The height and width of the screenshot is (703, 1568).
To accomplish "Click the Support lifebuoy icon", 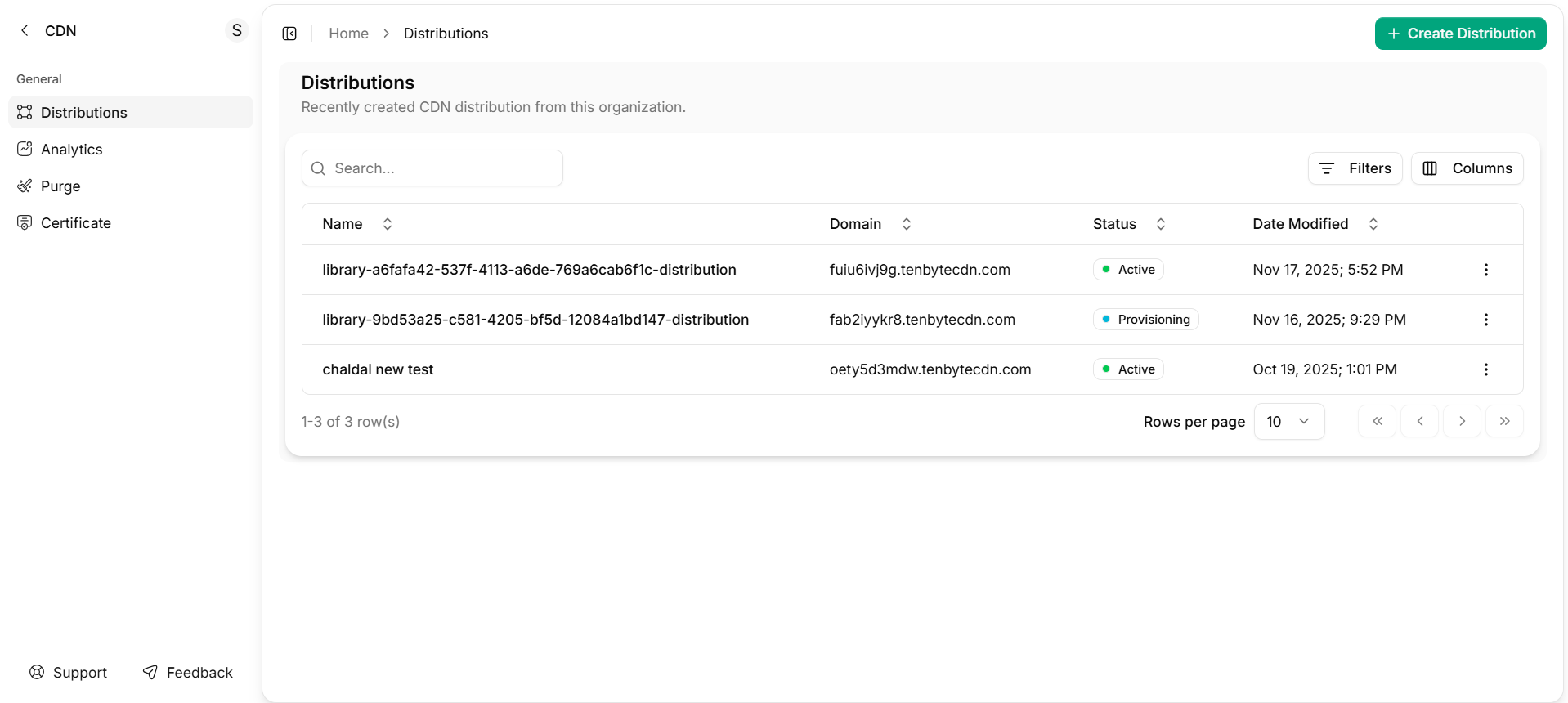I will (37, 672).
